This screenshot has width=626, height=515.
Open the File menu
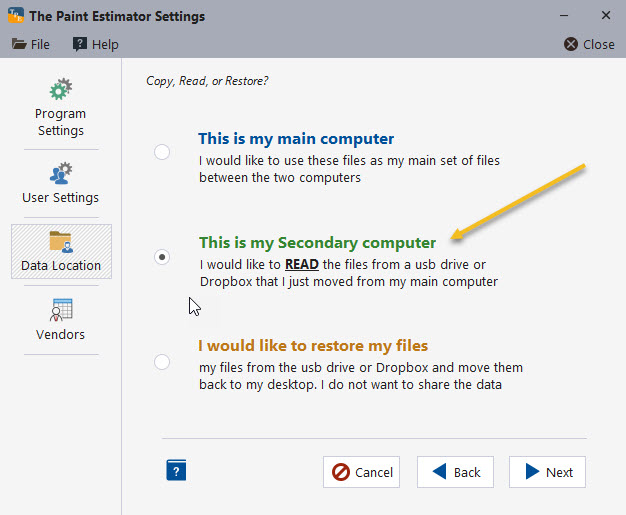(x=31, y=44)
